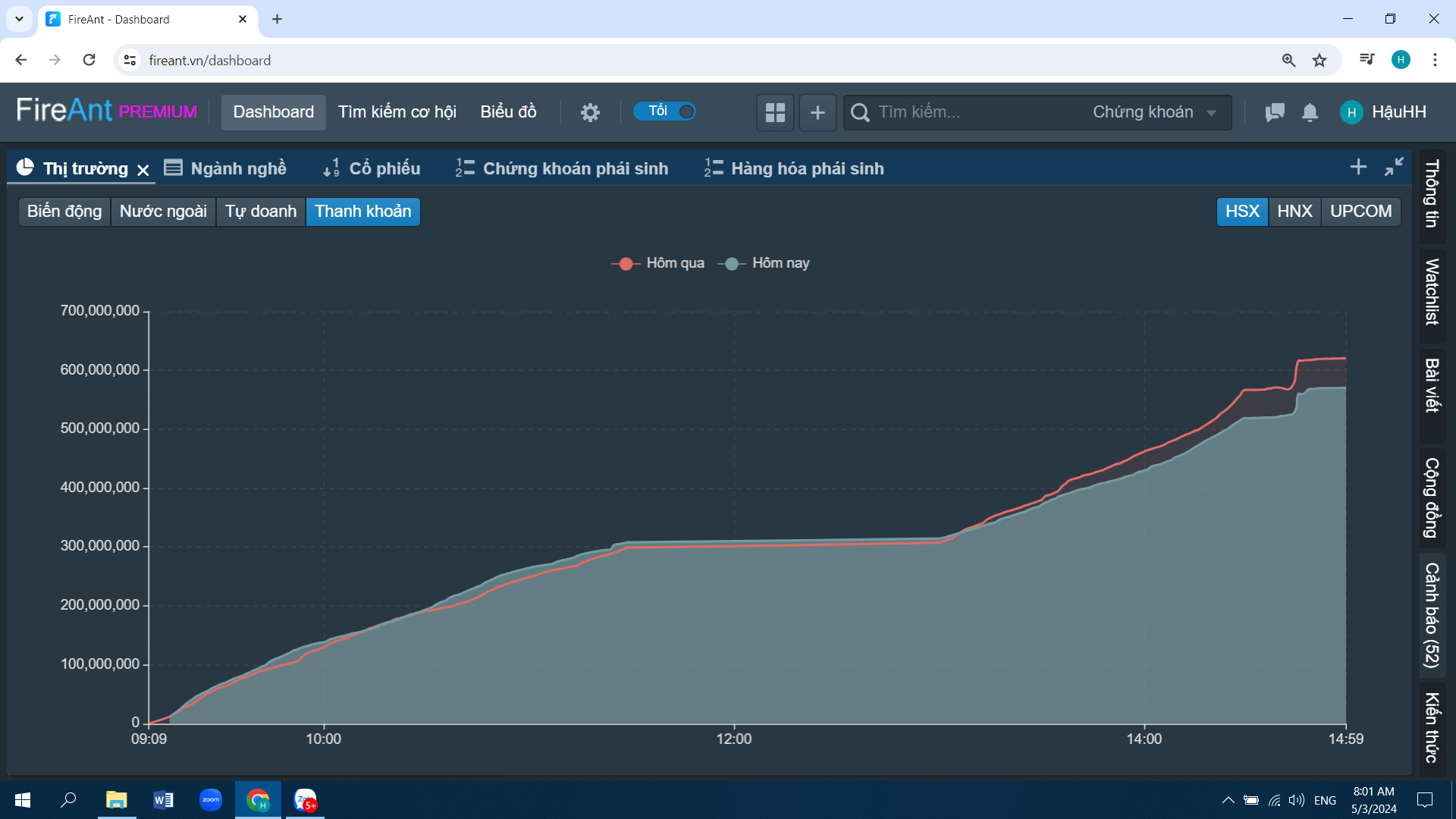Add a new panel tab
The width and height of the screenshot is (1456, 819).
(x=1358, y=167)
